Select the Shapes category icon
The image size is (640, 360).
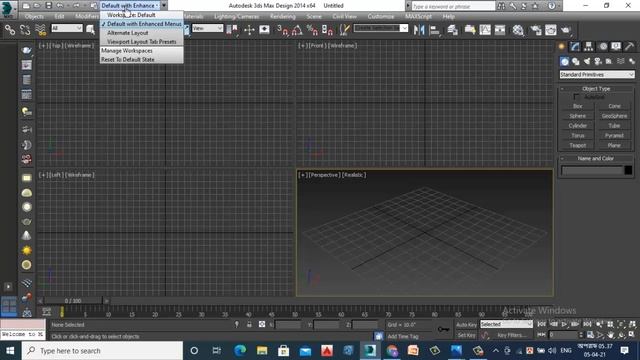576,61
